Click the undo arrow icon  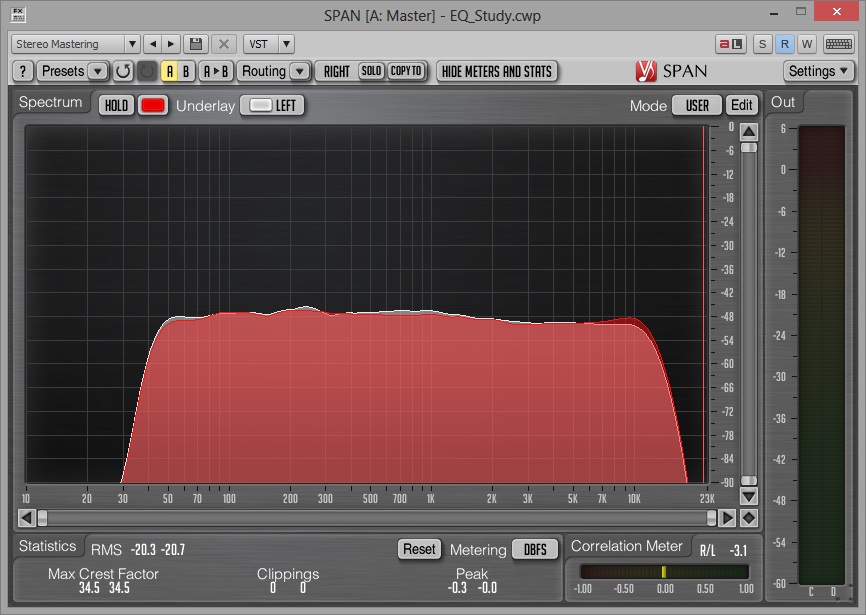tap(123, 71)
